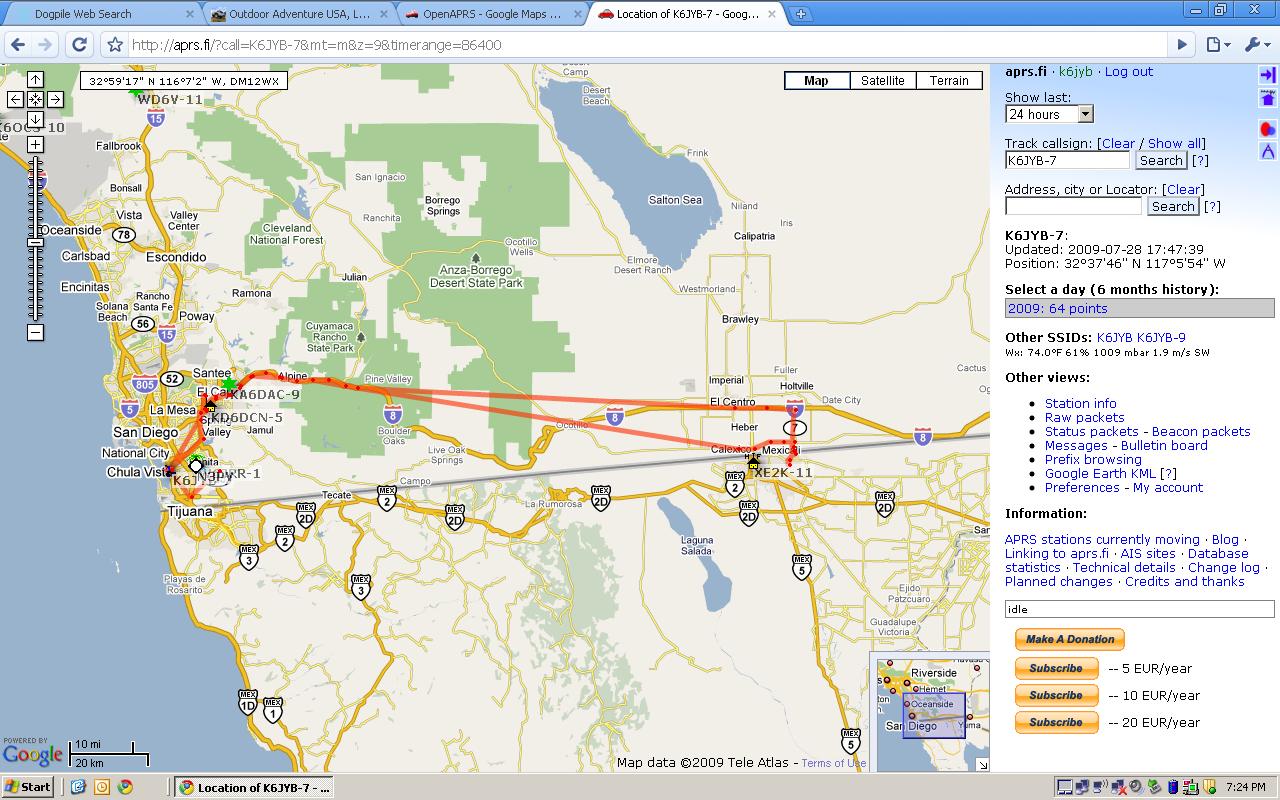Switch to the OpenAPRS Google Maps tab

490,14
